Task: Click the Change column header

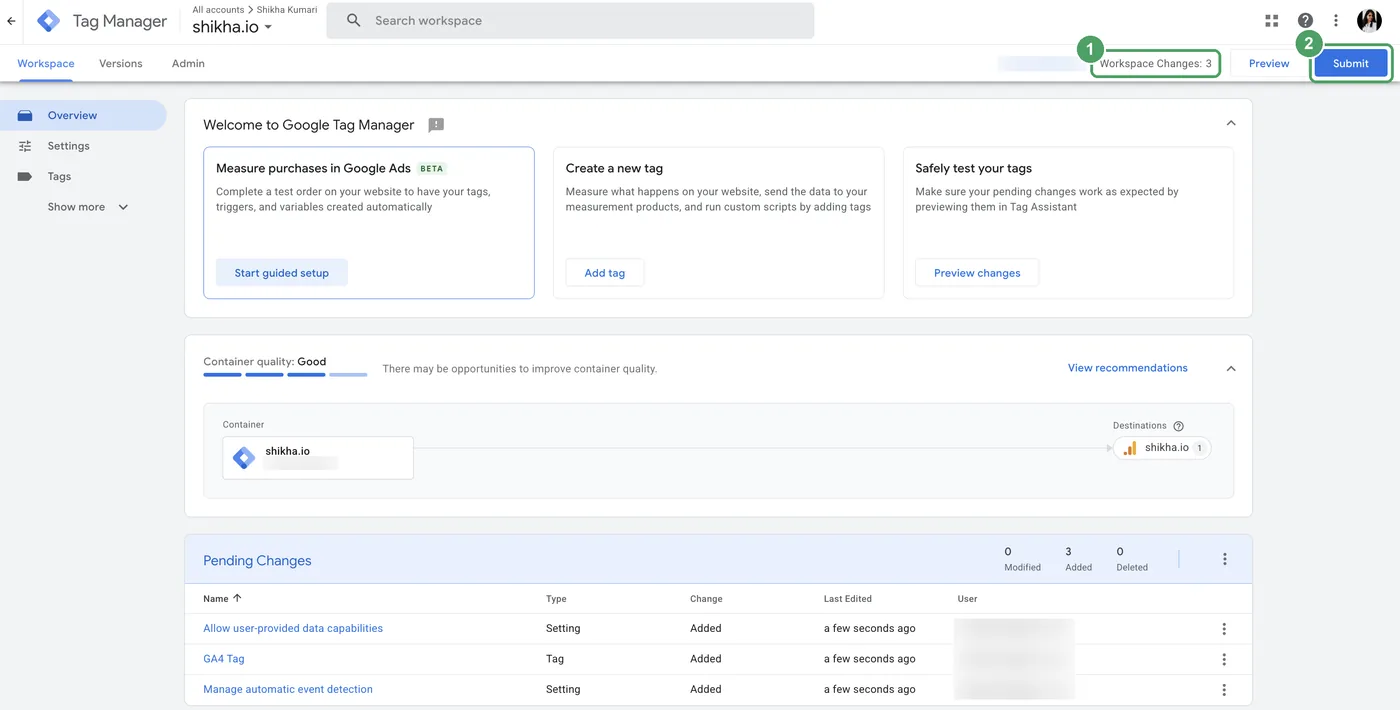Action: 706,599
